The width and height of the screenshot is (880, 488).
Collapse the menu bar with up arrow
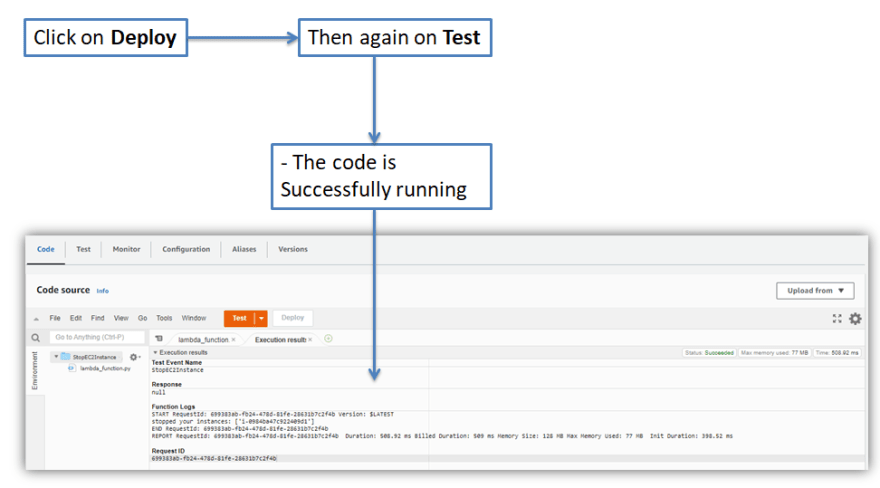(x=36, y=319)
